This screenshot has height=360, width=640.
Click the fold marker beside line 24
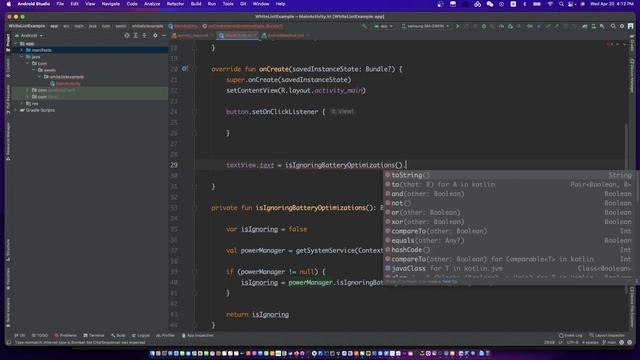pyautogui.click(x=195, y=111)
